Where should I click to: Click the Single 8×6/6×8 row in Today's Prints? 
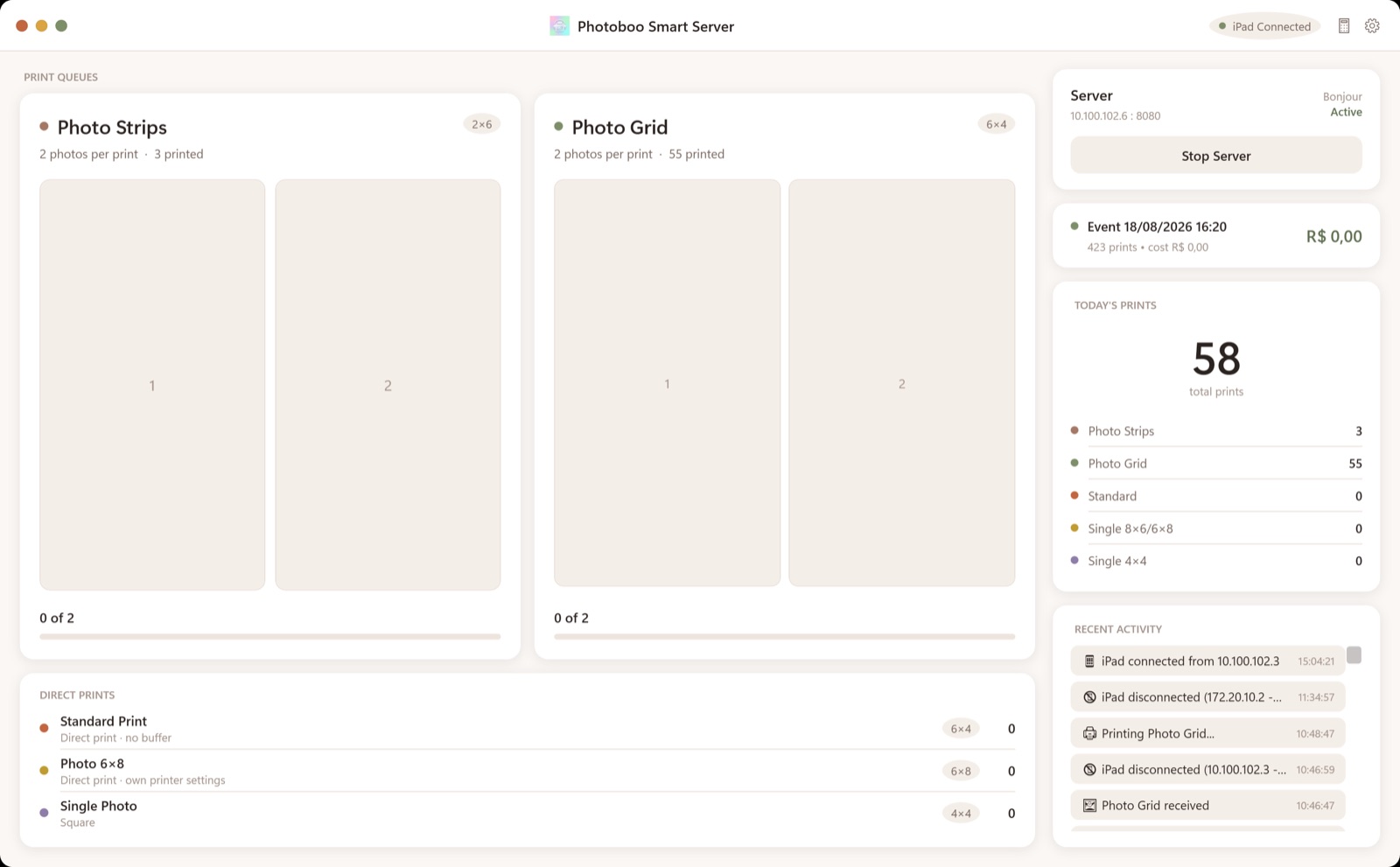click(1215, 528)
